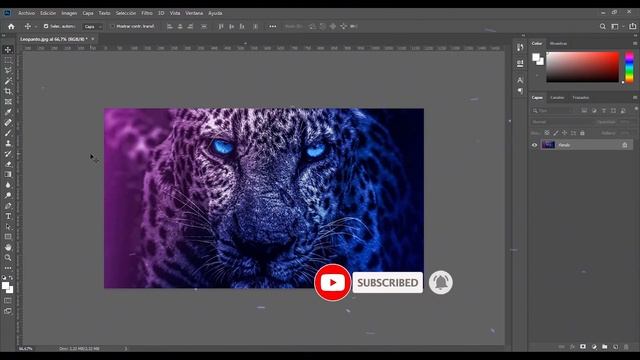Screen dimensions: 640x360
Task: Add layer mask icon at panel bottom
Action: pyautogui.click(x=583, y=347)
